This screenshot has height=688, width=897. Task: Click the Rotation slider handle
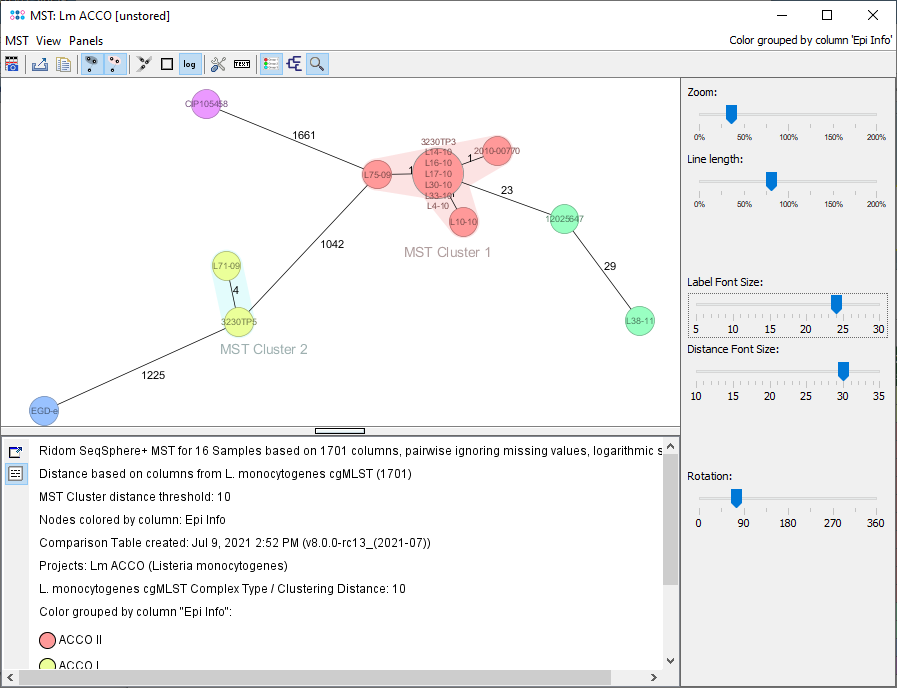tap(736, 498)
